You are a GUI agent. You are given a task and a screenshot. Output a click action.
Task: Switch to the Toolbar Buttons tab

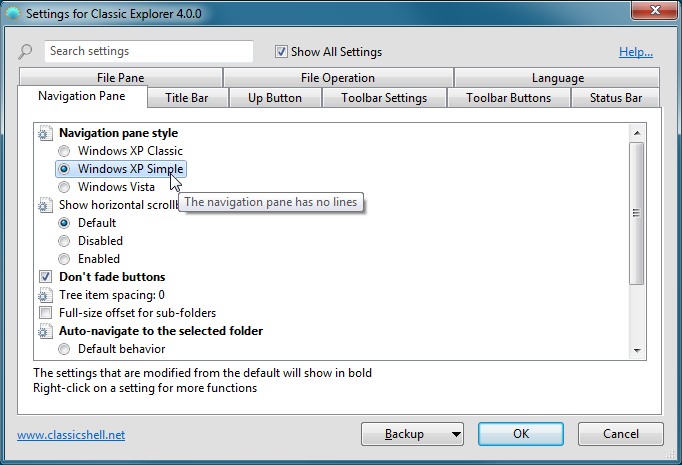click(508, 98)
